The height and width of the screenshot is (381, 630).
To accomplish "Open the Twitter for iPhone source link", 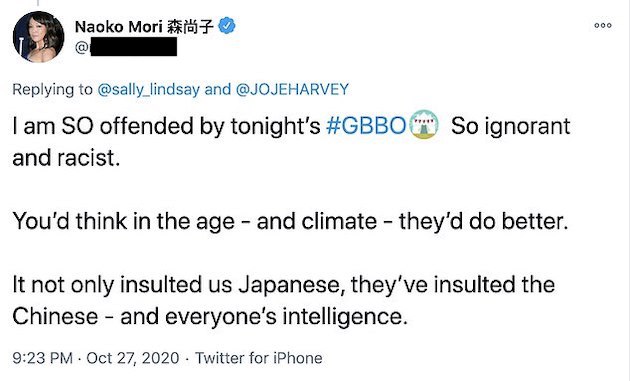I will click(259, 358).
